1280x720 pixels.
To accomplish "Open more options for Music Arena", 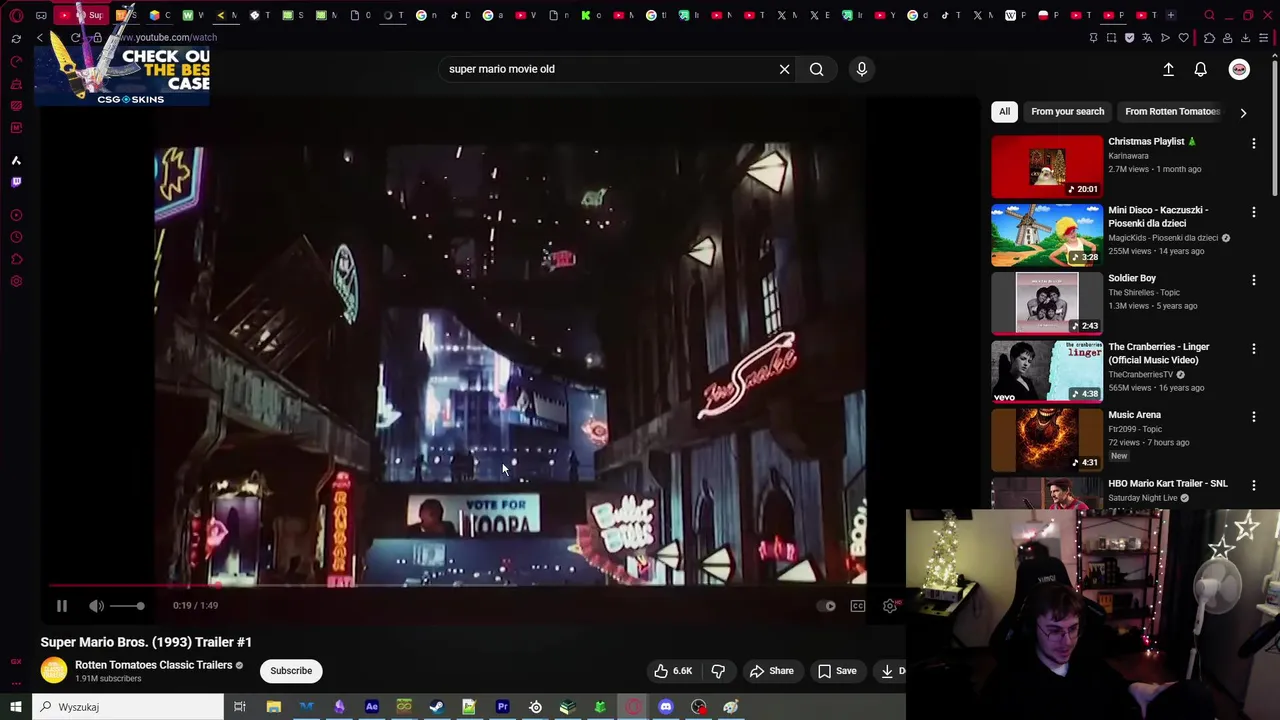I will (1254, 417).
